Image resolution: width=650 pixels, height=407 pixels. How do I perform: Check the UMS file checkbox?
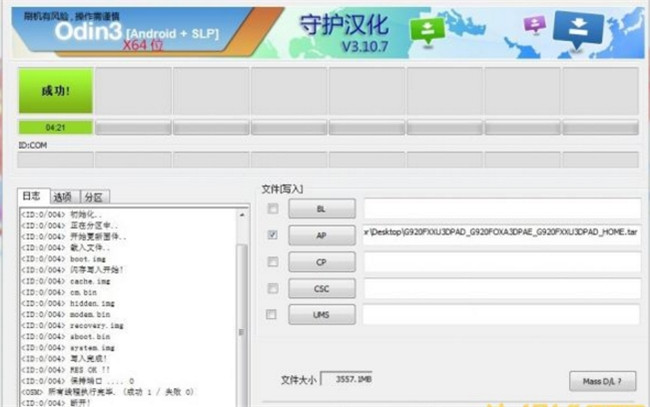pyautogui.click(x=273, y=314)
